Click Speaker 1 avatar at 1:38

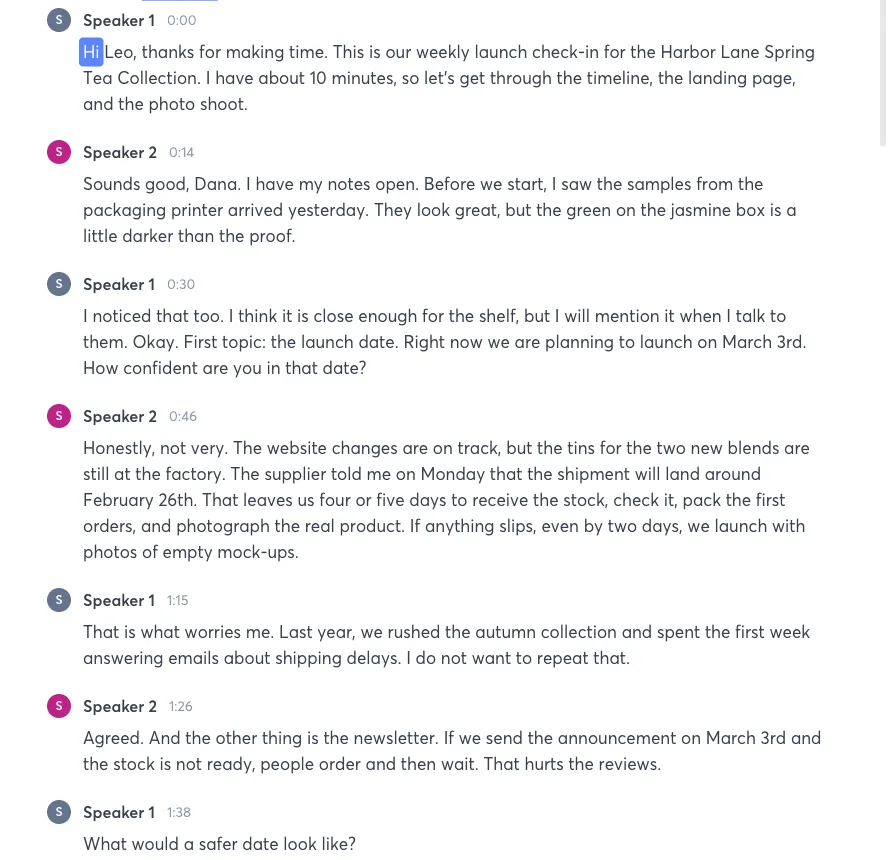pyautogui.click(x=59, y=812)
